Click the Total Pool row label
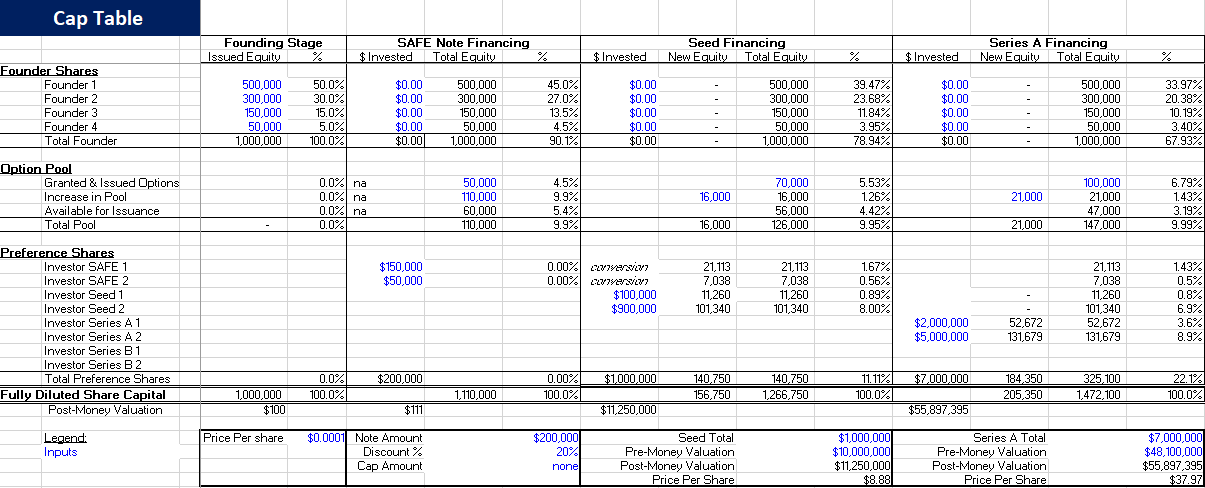 point(70,225)
